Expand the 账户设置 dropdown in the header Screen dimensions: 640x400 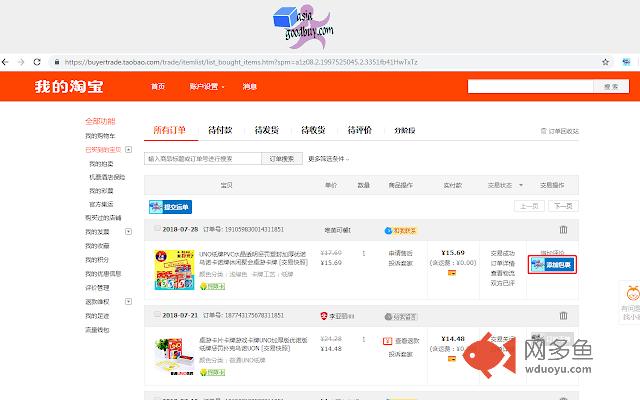[207, 87]
